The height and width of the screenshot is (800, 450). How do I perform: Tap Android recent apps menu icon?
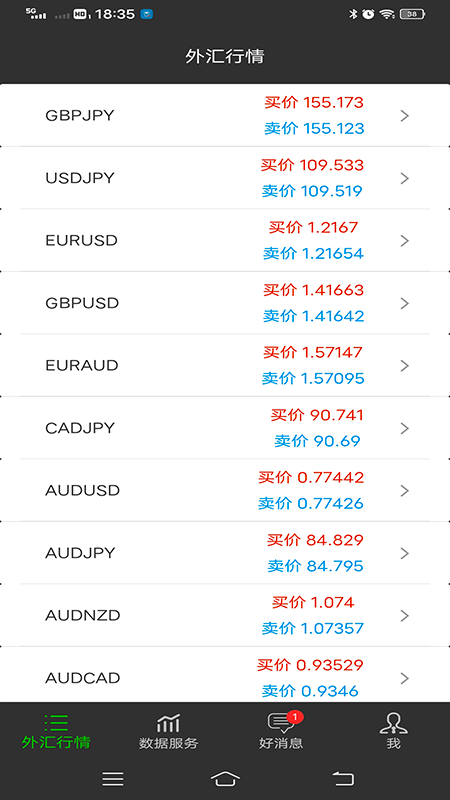(113, 779)
